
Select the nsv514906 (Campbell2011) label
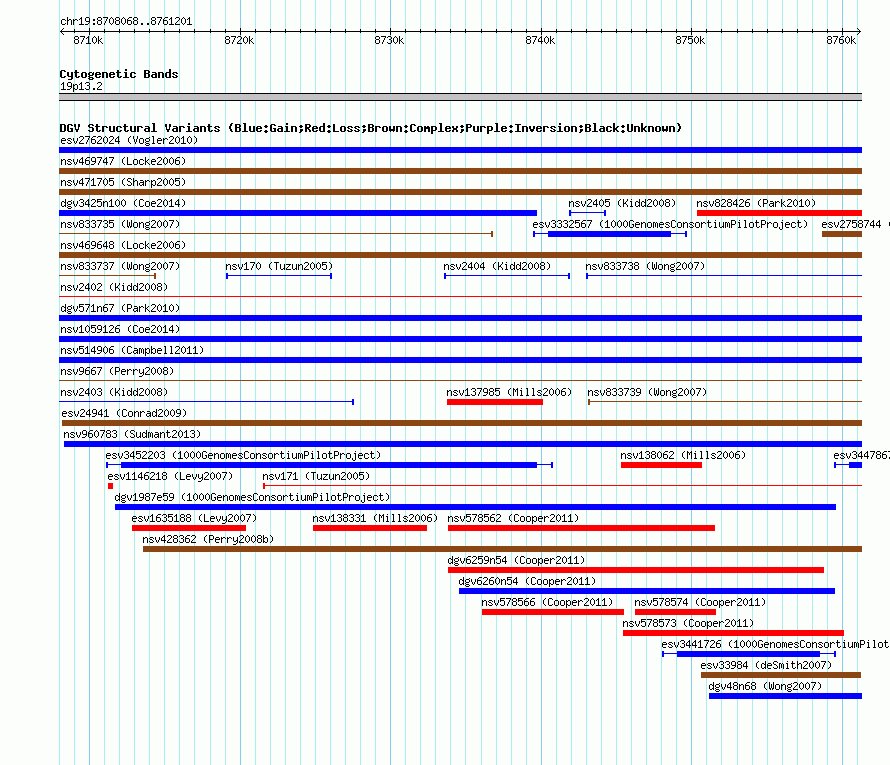point(132,350)
